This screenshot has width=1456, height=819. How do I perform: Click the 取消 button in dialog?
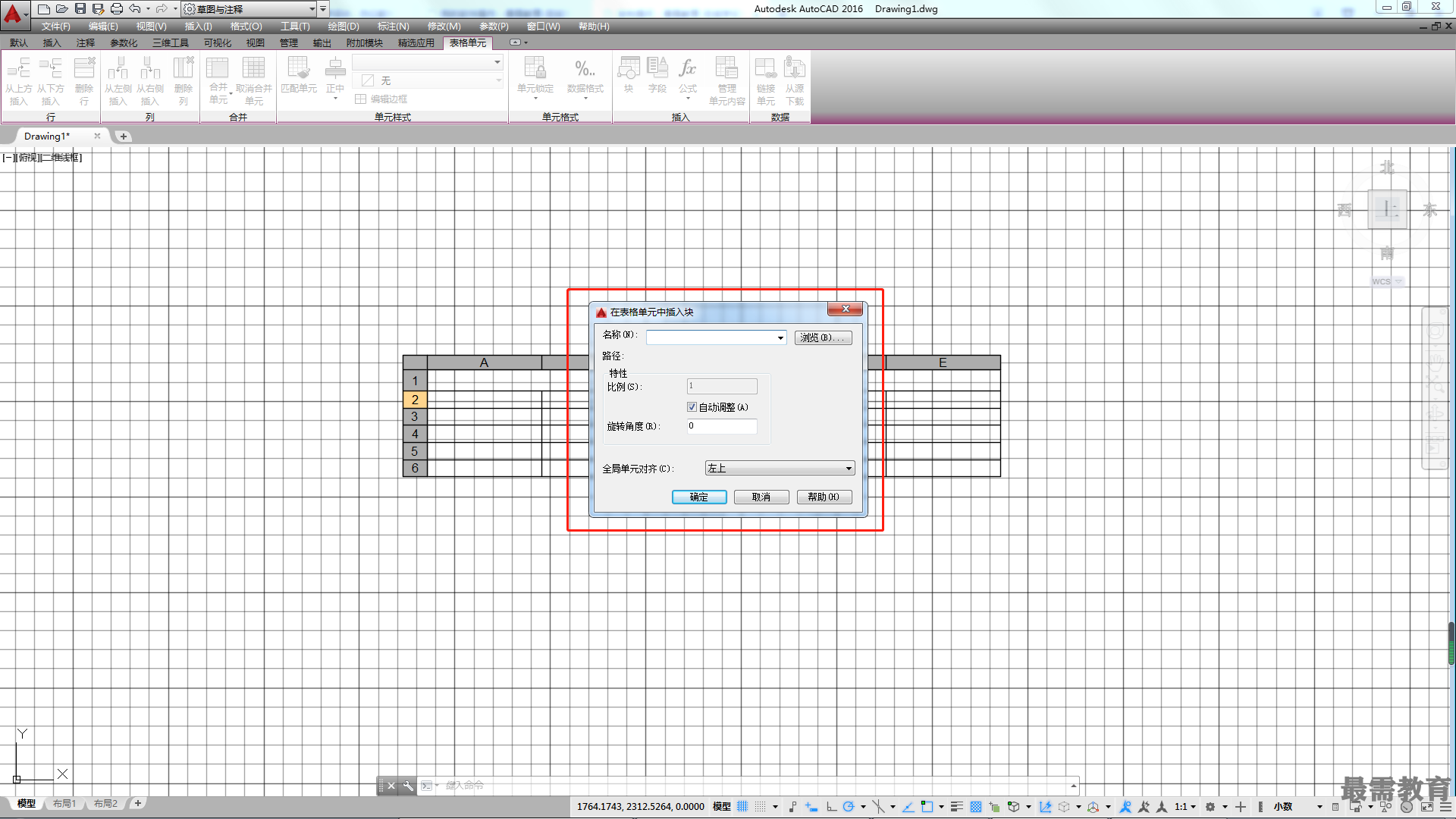[761, 497]
